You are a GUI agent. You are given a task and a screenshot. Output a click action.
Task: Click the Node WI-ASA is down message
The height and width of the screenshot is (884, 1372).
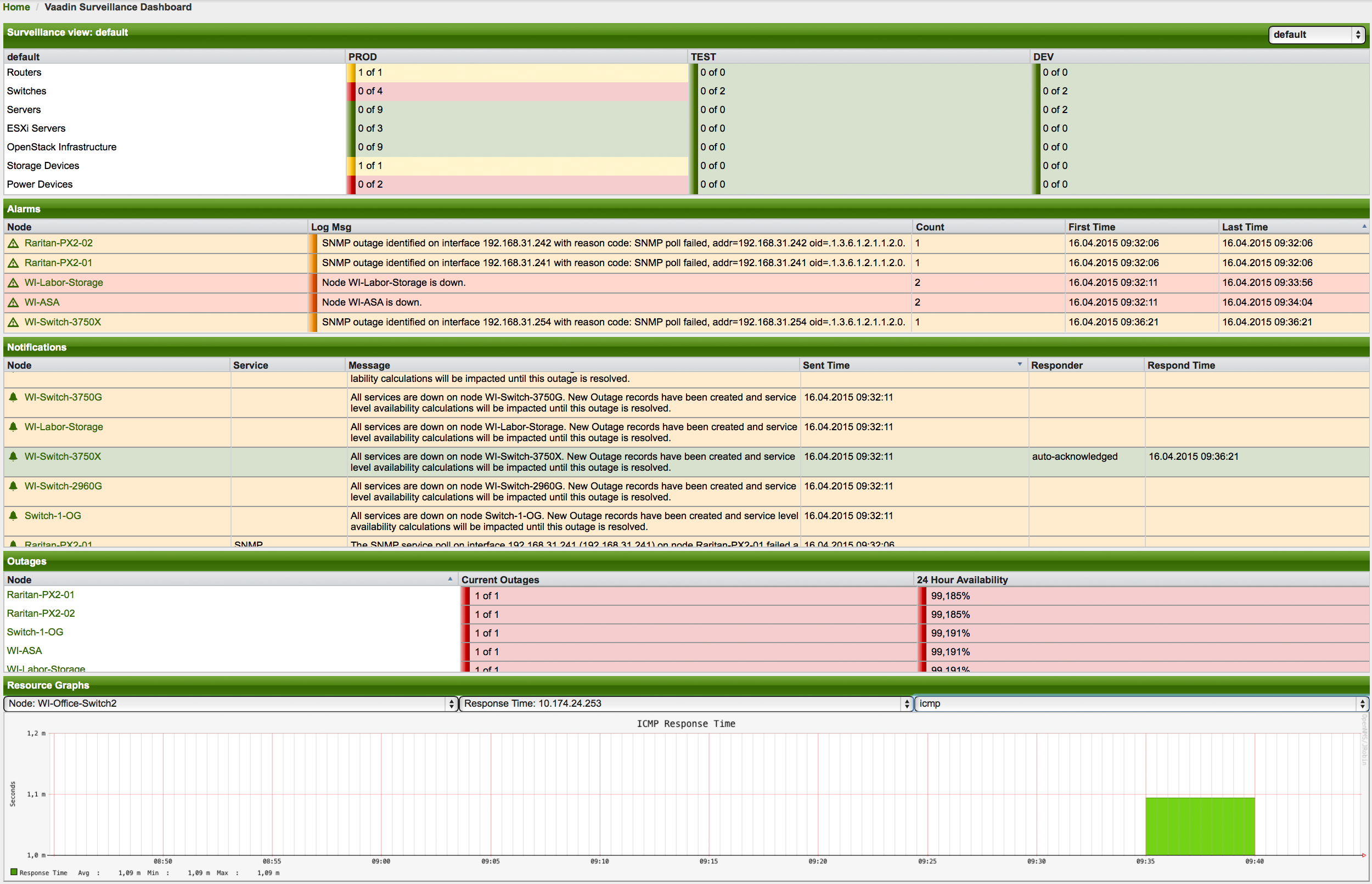(372, 302)
